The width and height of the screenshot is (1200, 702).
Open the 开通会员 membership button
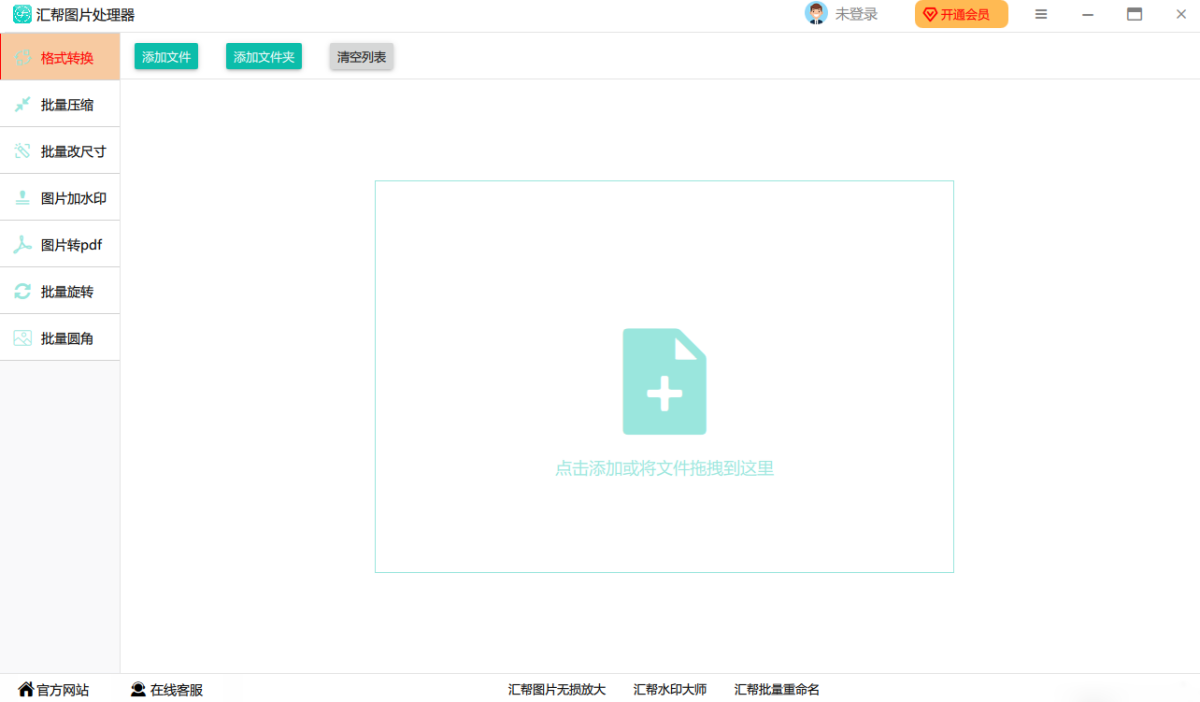pos(960,14)
